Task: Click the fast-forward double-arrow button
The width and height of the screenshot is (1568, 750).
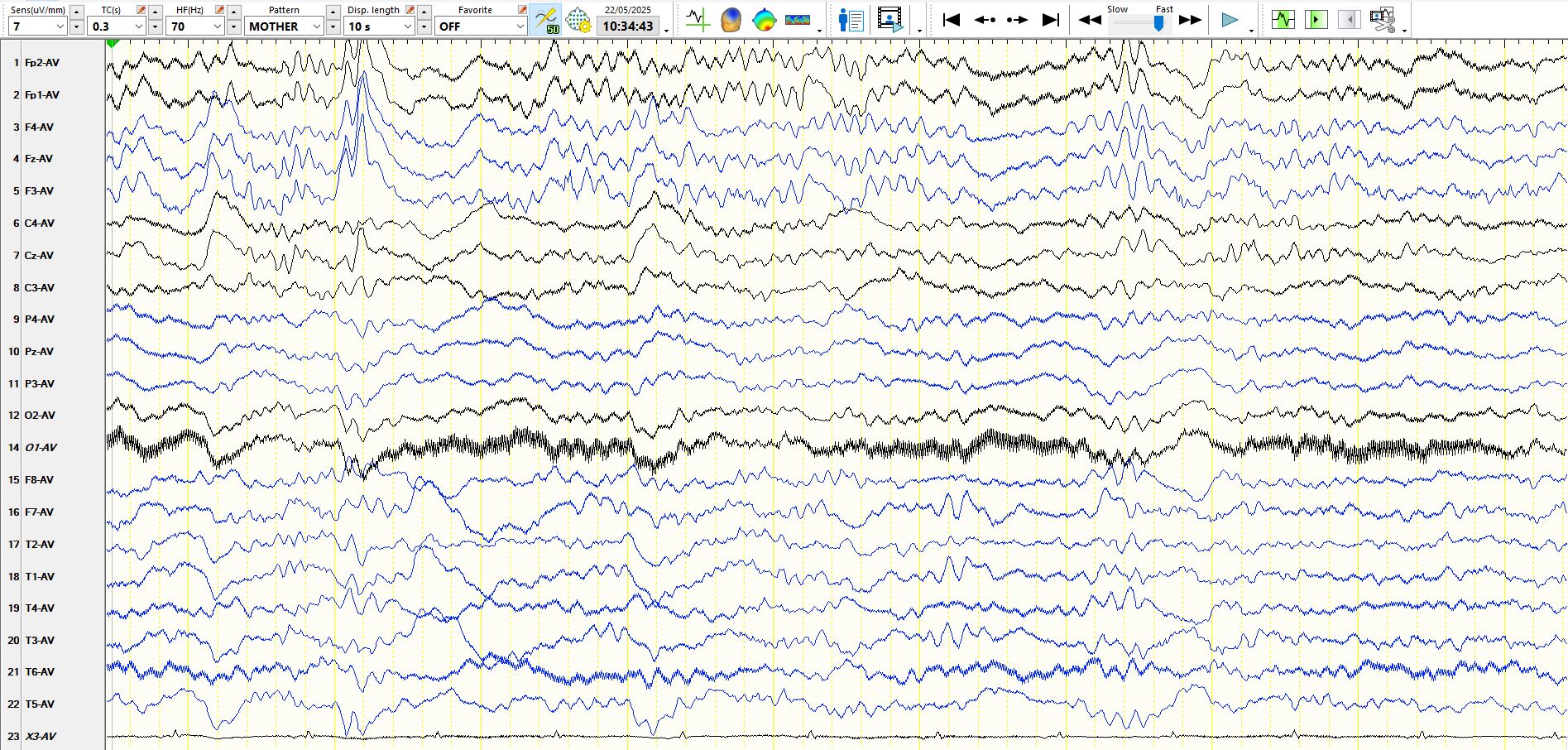Action: pos(1190,20)
